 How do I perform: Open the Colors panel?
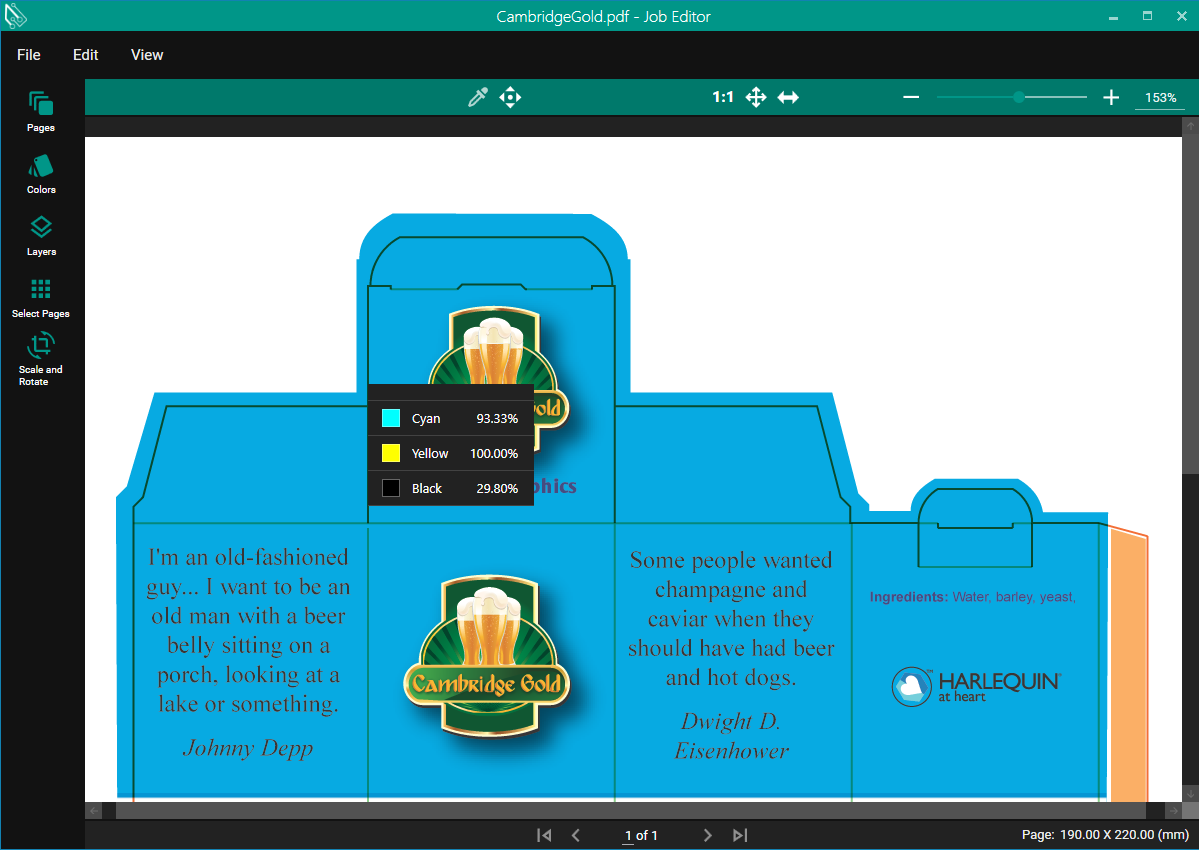(x=41, y=173)
